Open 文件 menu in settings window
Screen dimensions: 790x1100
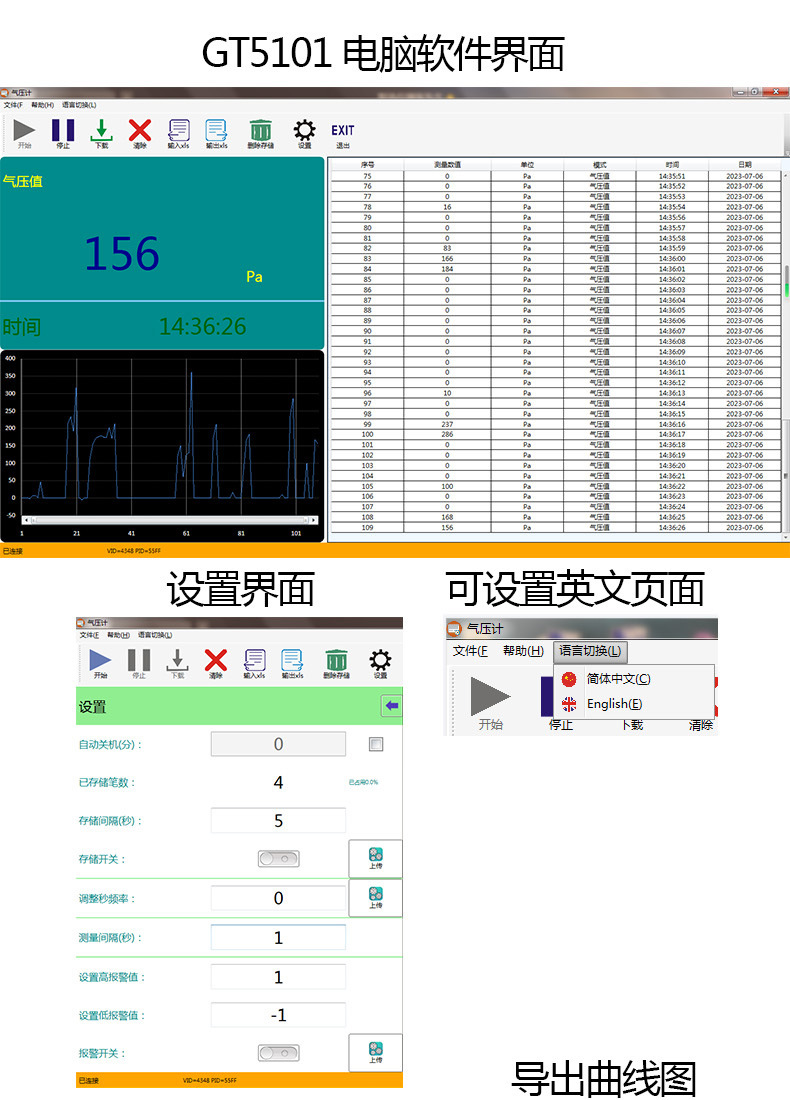89,635
